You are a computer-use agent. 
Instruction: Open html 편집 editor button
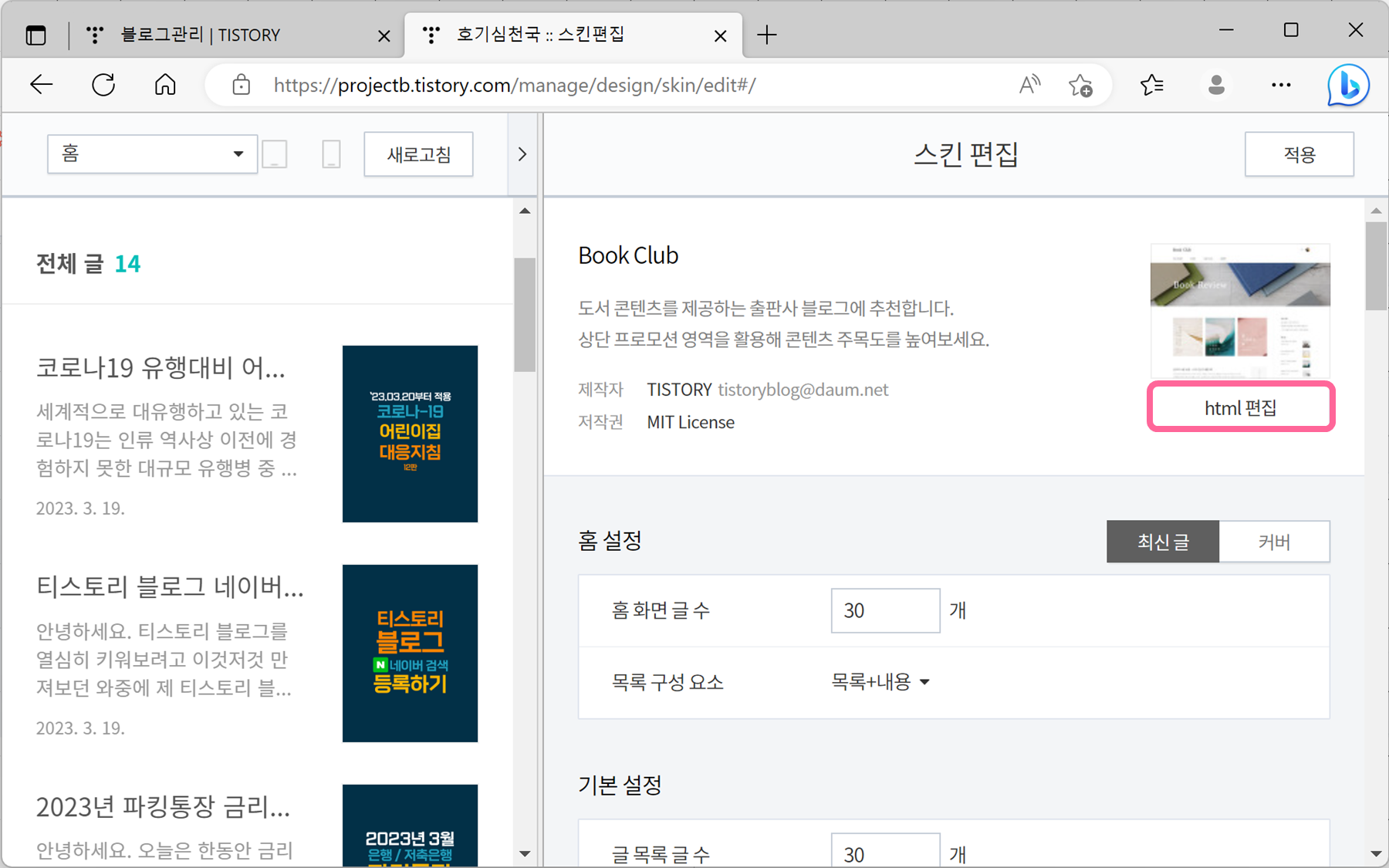tap(1240, 407)
